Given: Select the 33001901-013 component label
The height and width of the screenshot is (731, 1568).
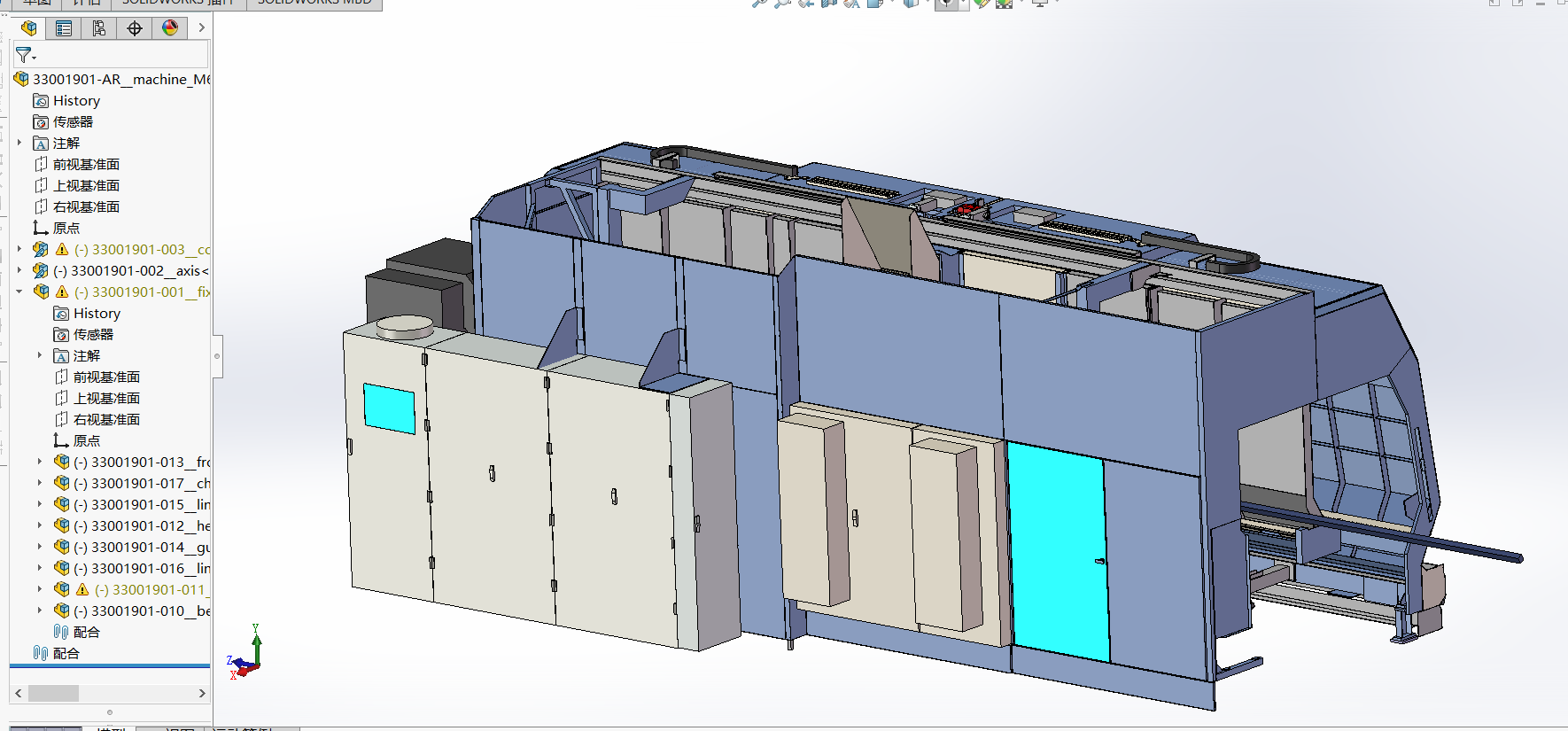Looking at the screenshot, I should (142, 462).
